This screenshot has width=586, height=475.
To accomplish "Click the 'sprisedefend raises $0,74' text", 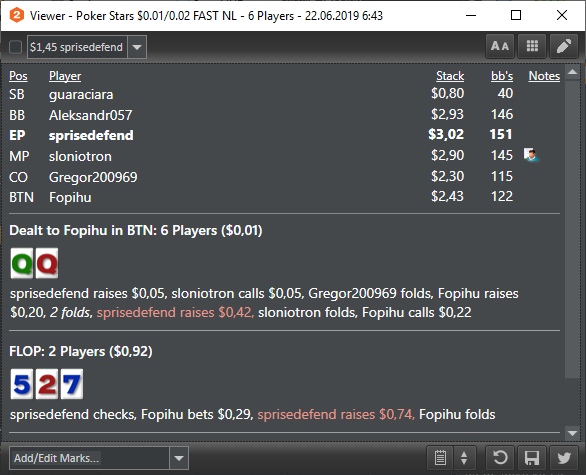I will (336, 414).
